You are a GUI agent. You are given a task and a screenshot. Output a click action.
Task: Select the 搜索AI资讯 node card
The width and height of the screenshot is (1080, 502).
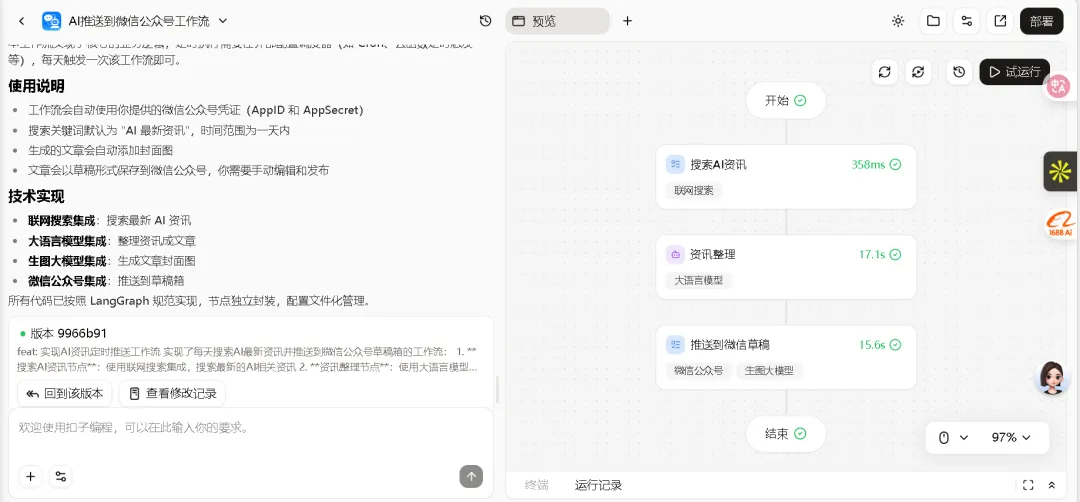tap(786, 176)
